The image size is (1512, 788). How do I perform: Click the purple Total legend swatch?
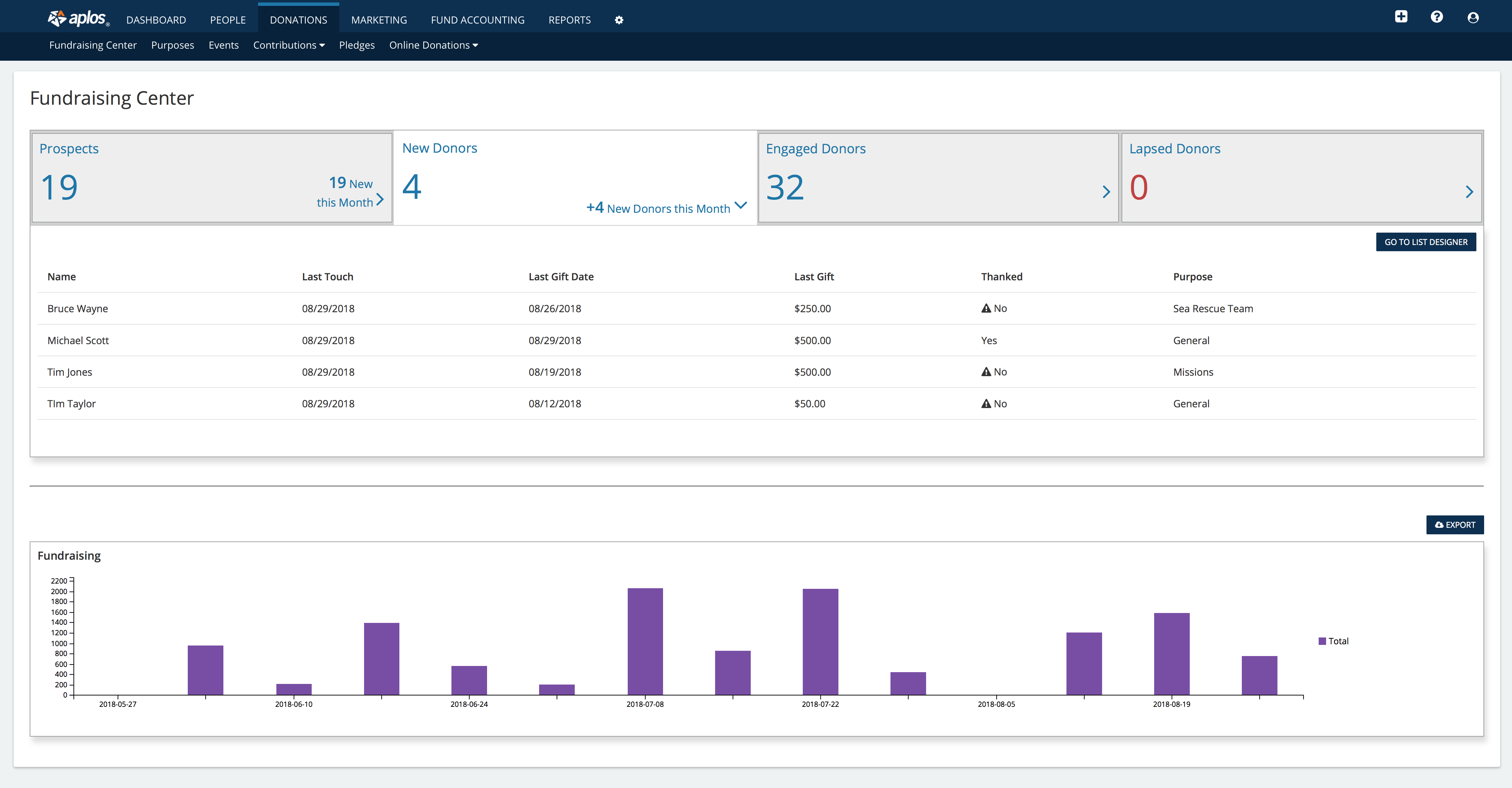1322,641
